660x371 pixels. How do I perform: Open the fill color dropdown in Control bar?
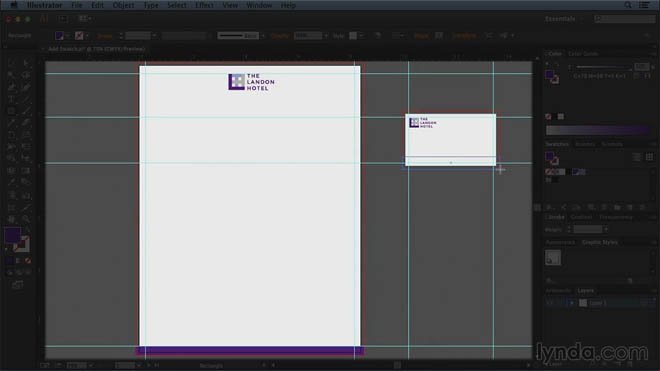(67, 36)
